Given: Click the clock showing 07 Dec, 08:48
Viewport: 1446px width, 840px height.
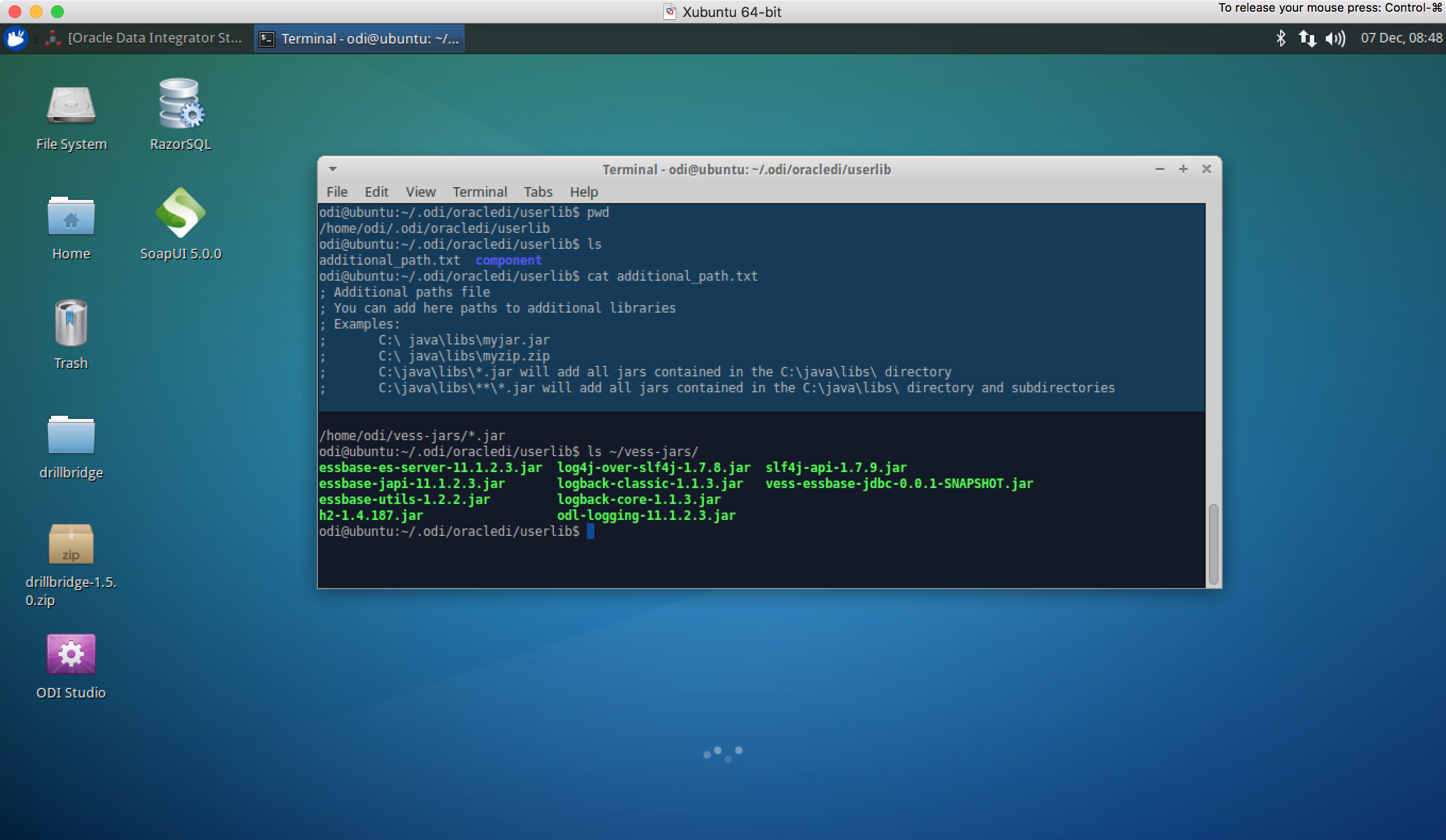Looking at the screenshot, I should pos(1401,38).
